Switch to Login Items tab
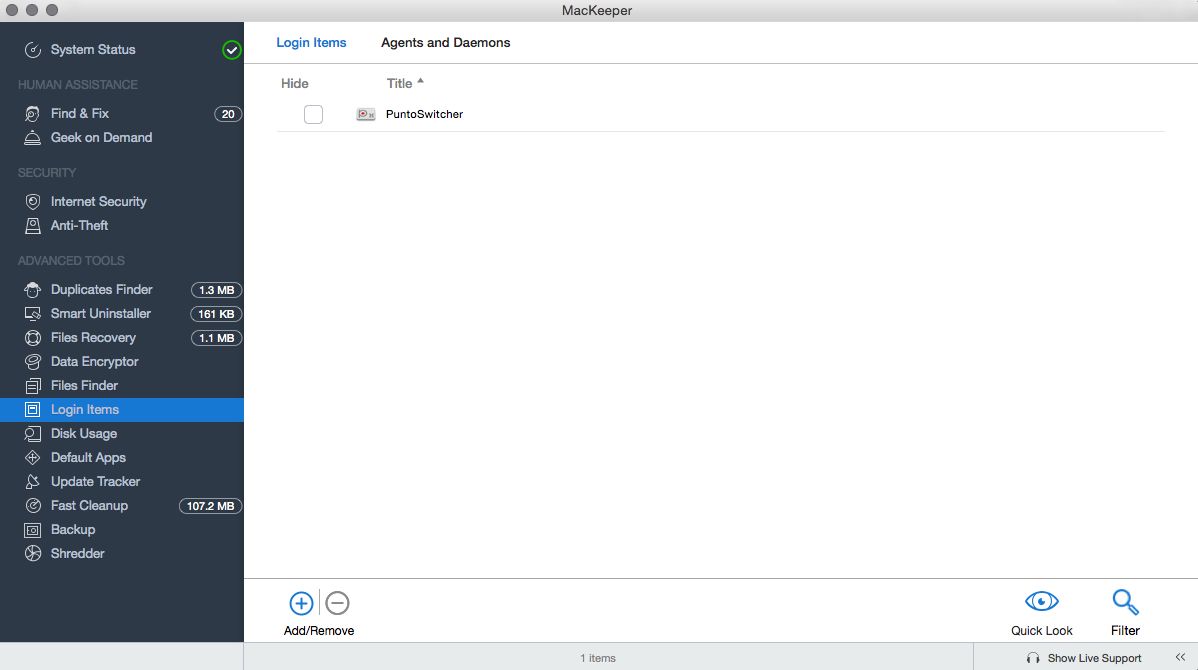Viewport: 1198px width, 670px height. click(x=311, y=43)
